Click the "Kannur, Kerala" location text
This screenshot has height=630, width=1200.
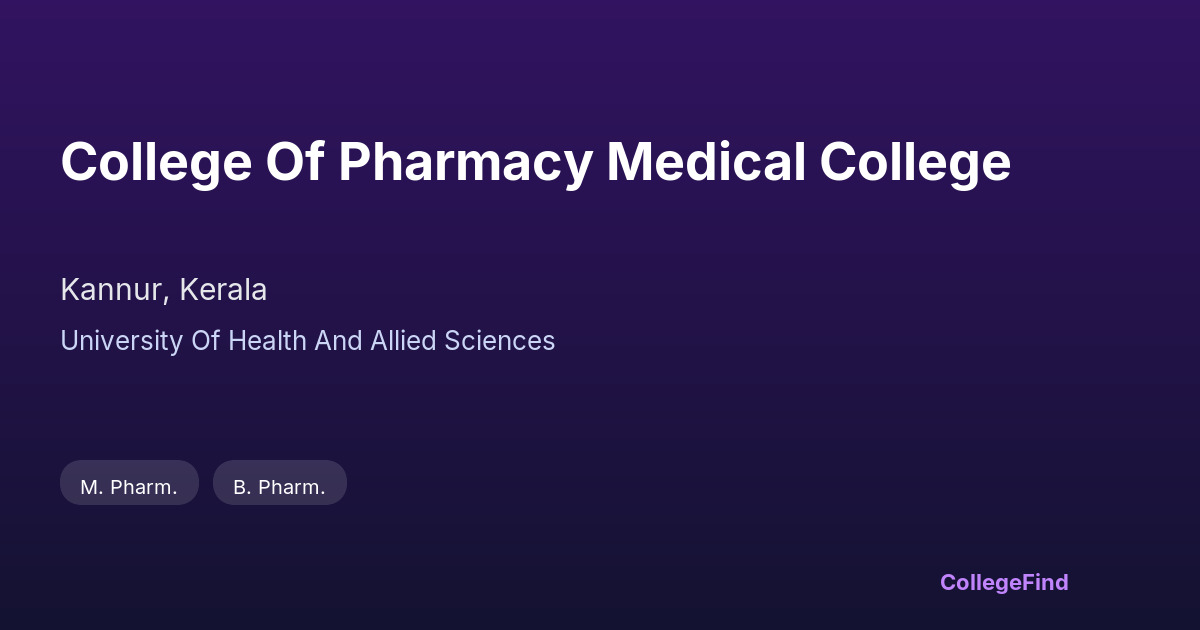pos(163,290)
